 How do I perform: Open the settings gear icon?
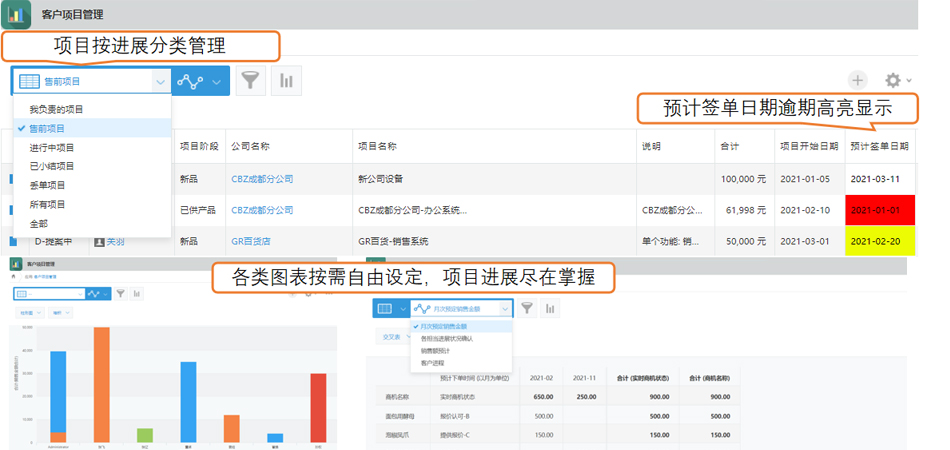tap(892, 80)
